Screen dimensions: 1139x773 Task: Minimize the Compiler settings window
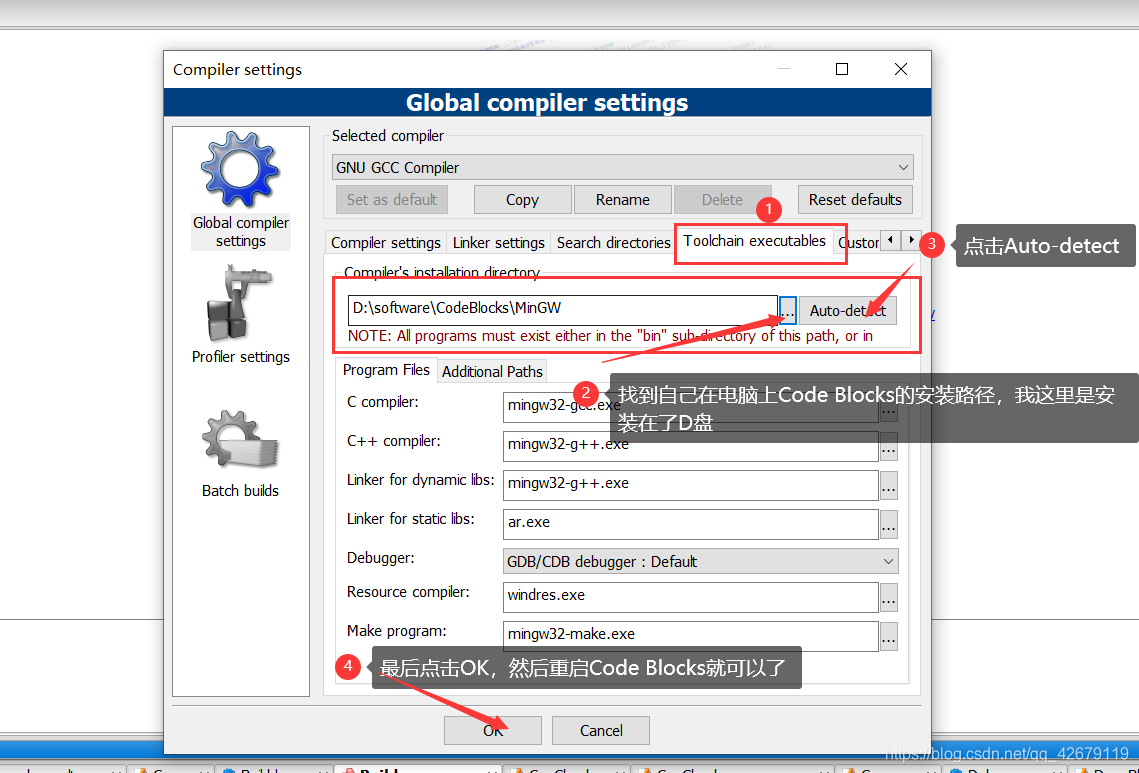(784, 69)
